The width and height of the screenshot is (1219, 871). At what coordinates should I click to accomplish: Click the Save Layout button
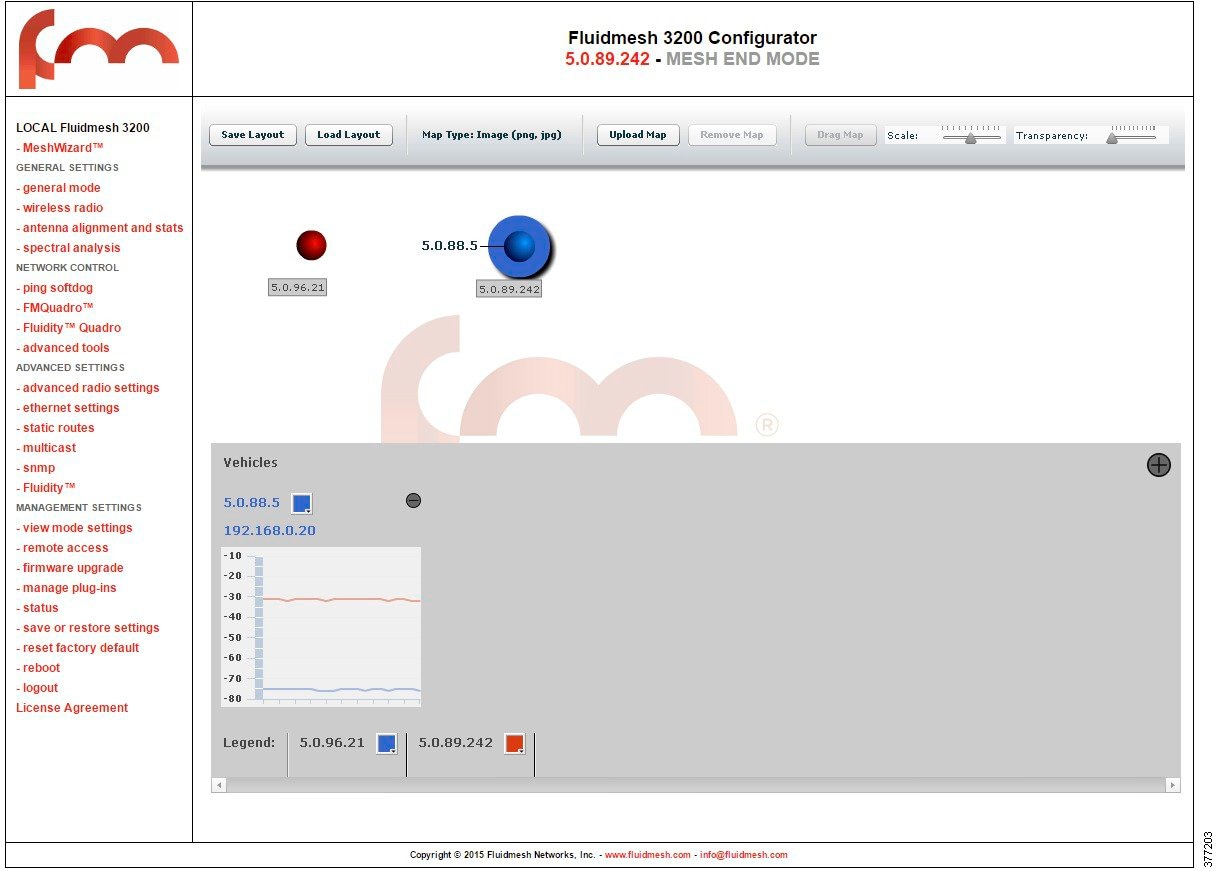tap(253, 135)
